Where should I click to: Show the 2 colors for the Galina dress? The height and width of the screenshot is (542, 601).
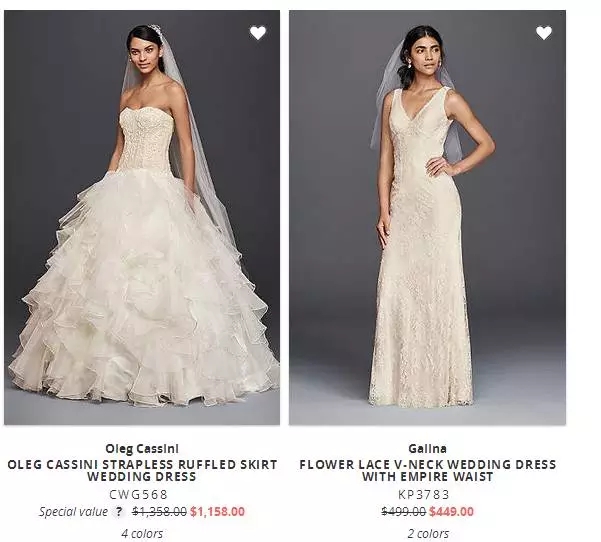coord(428,534)
